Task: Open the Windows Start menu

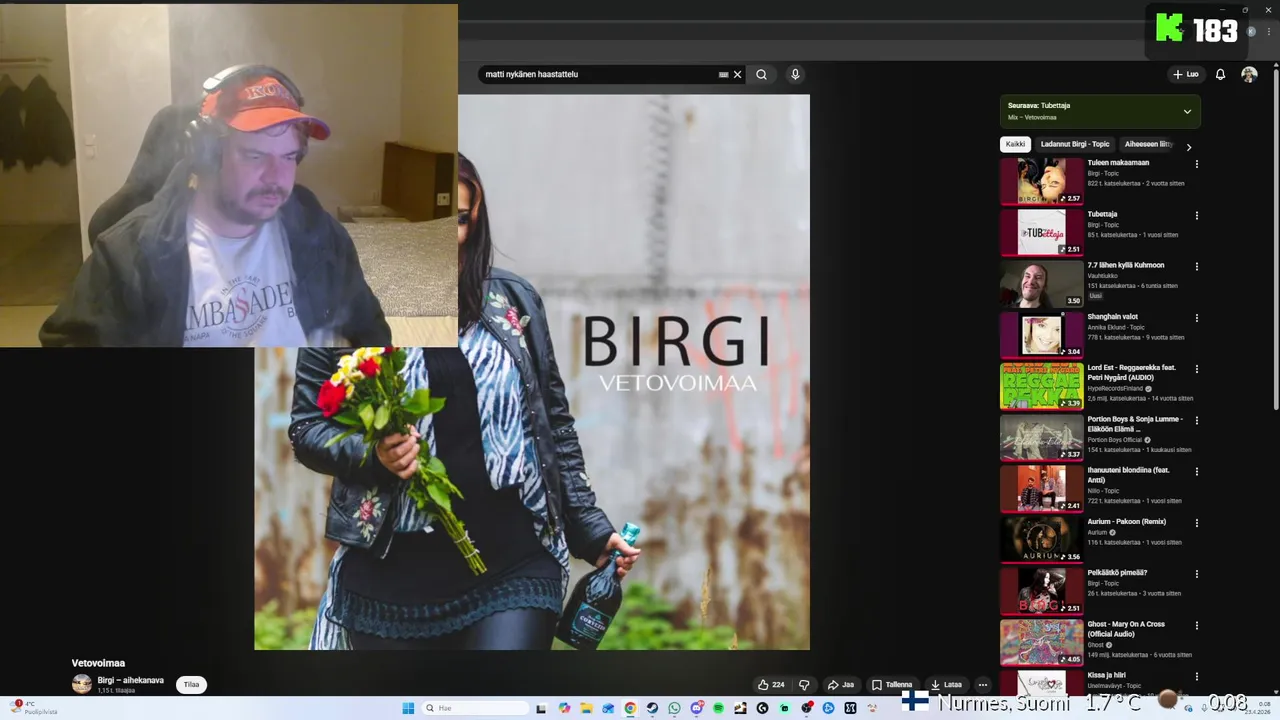Action: pyautogui.click(x=408, y=708)
